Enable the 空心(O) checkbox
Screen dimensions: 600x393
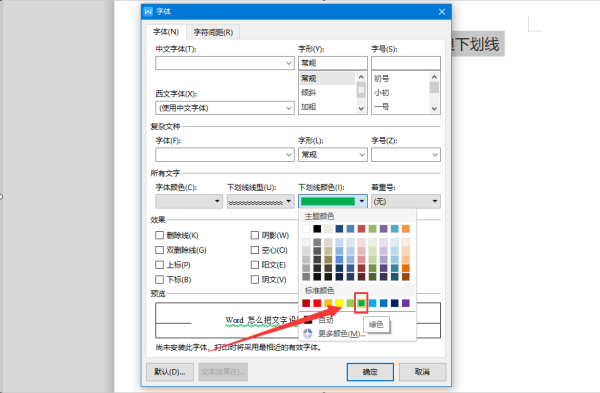(255, 250)
